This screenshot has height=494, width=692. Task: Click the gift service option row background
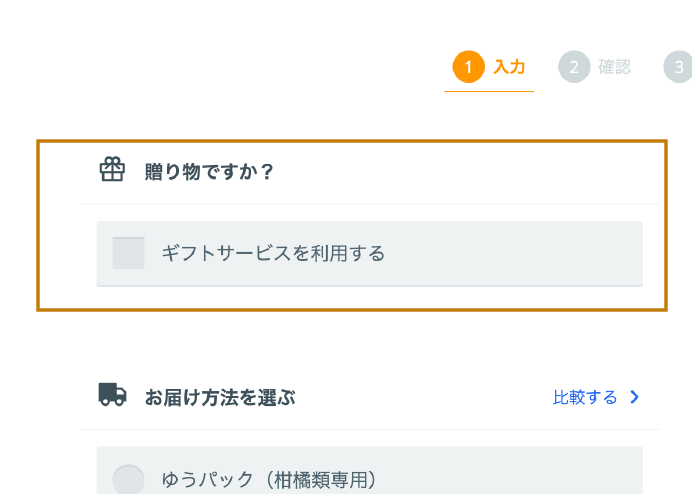coord(370,253)
